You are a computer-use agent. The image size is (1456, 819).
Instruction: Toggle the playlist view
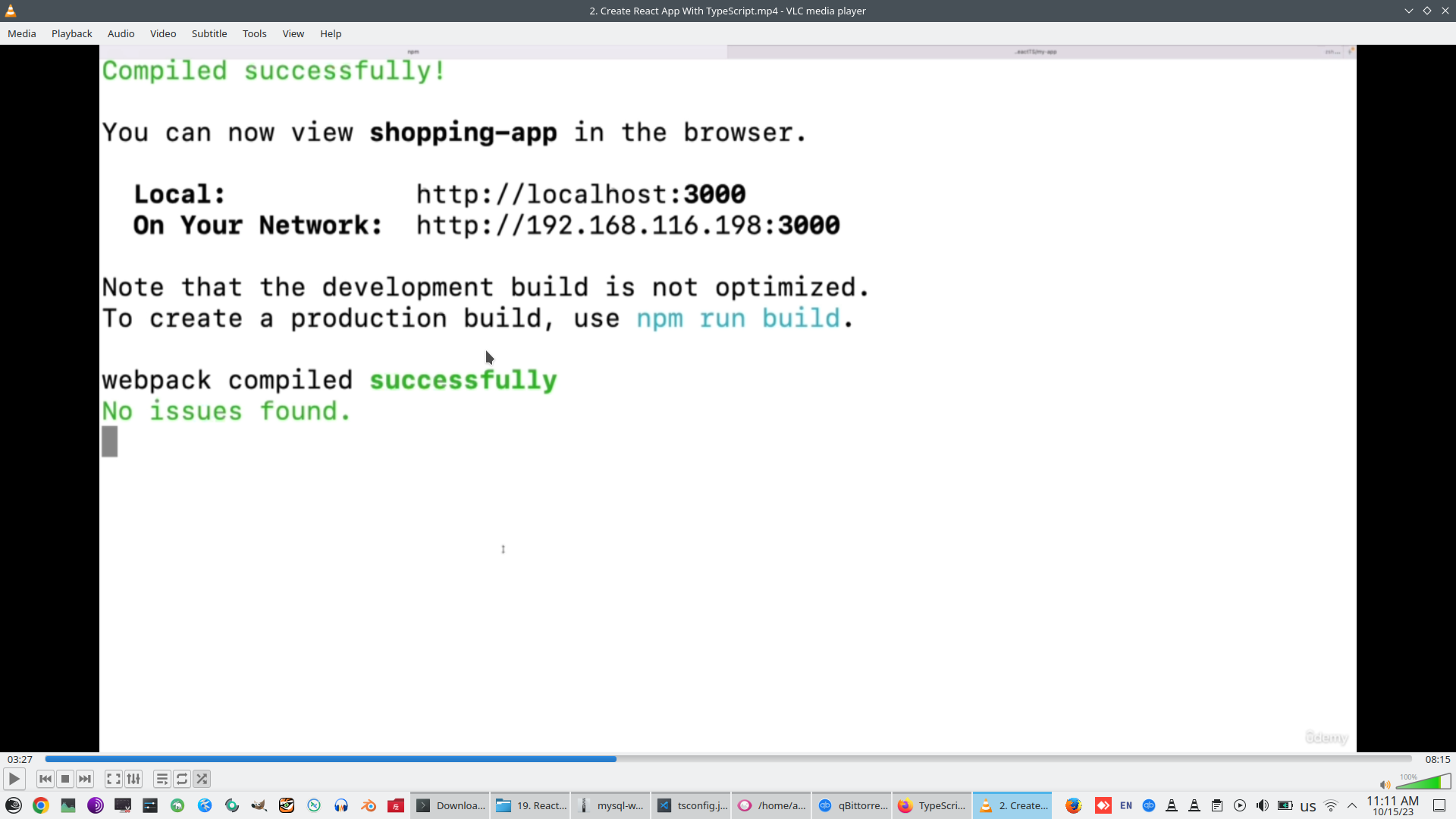pyautogui.click(x=162, y=779)
